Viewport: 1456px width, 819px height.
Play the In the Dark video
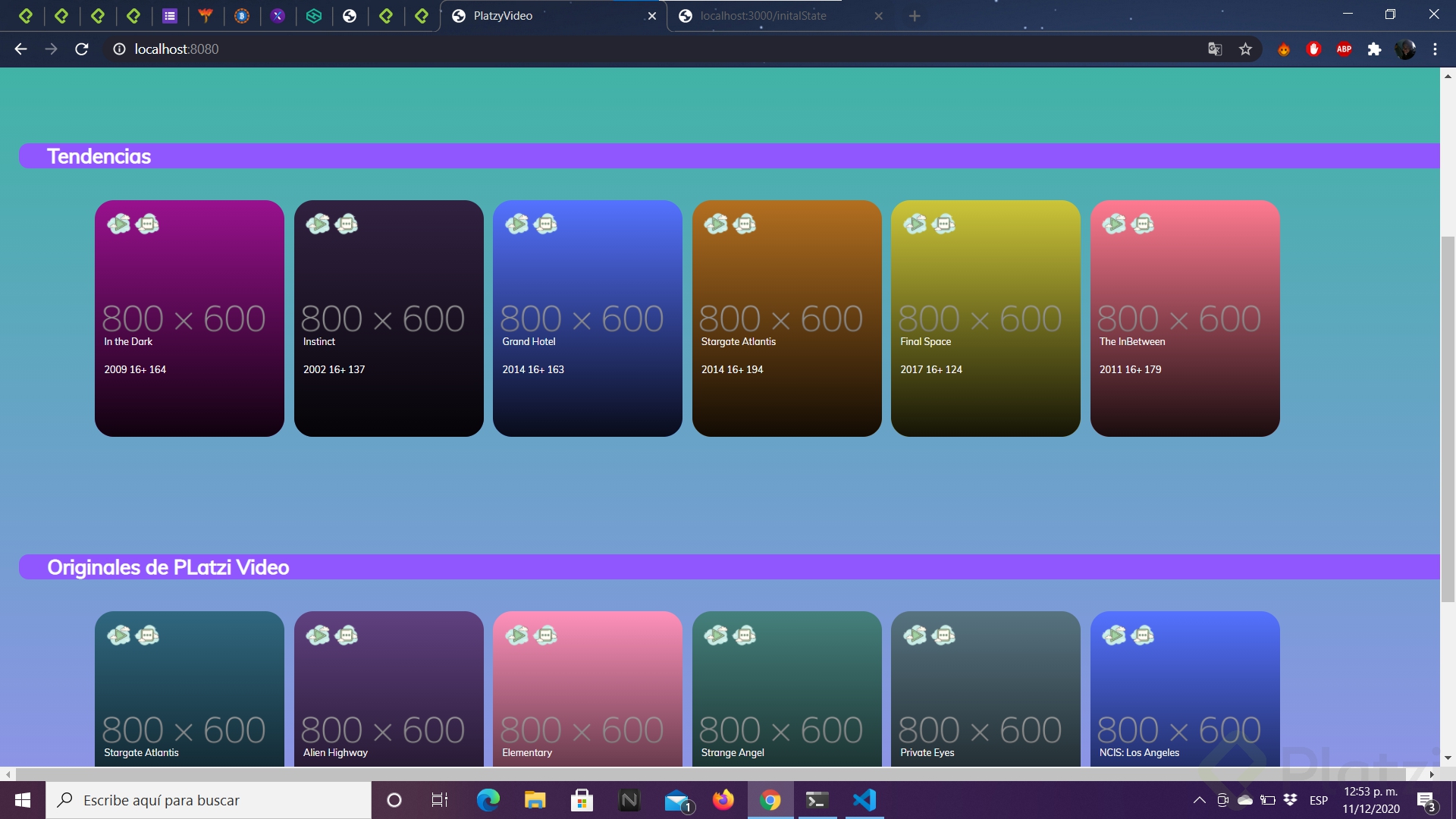click(x=118, y=224)
